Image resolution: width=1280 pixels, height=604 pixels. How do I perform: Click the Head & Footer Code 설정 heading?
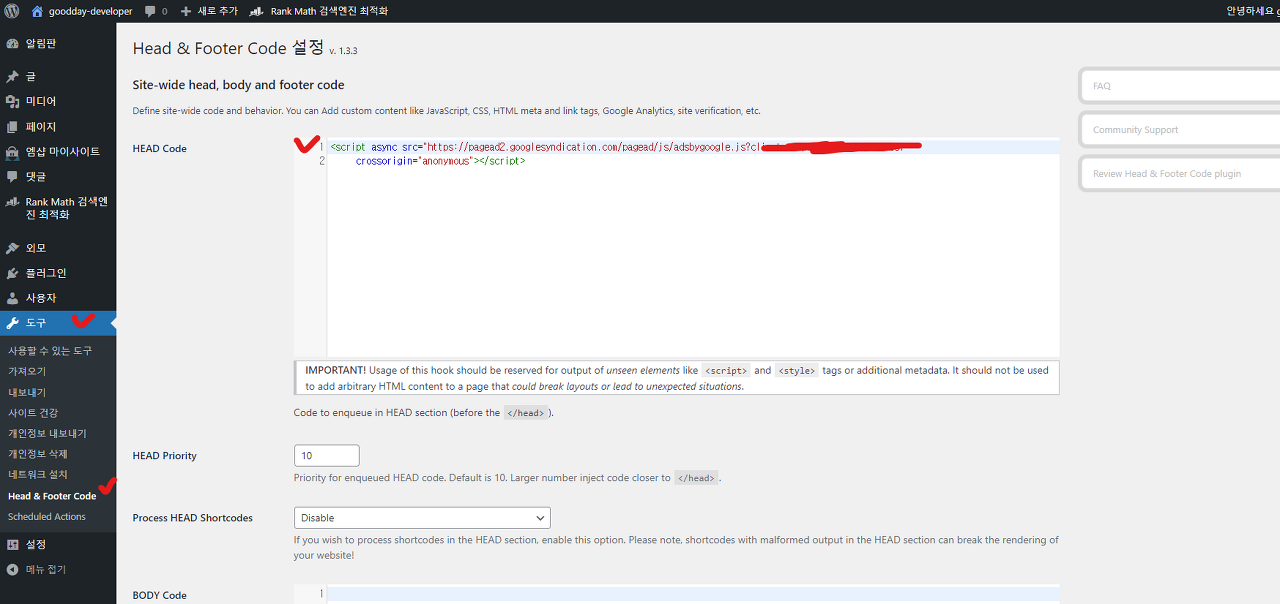(229, 48)
